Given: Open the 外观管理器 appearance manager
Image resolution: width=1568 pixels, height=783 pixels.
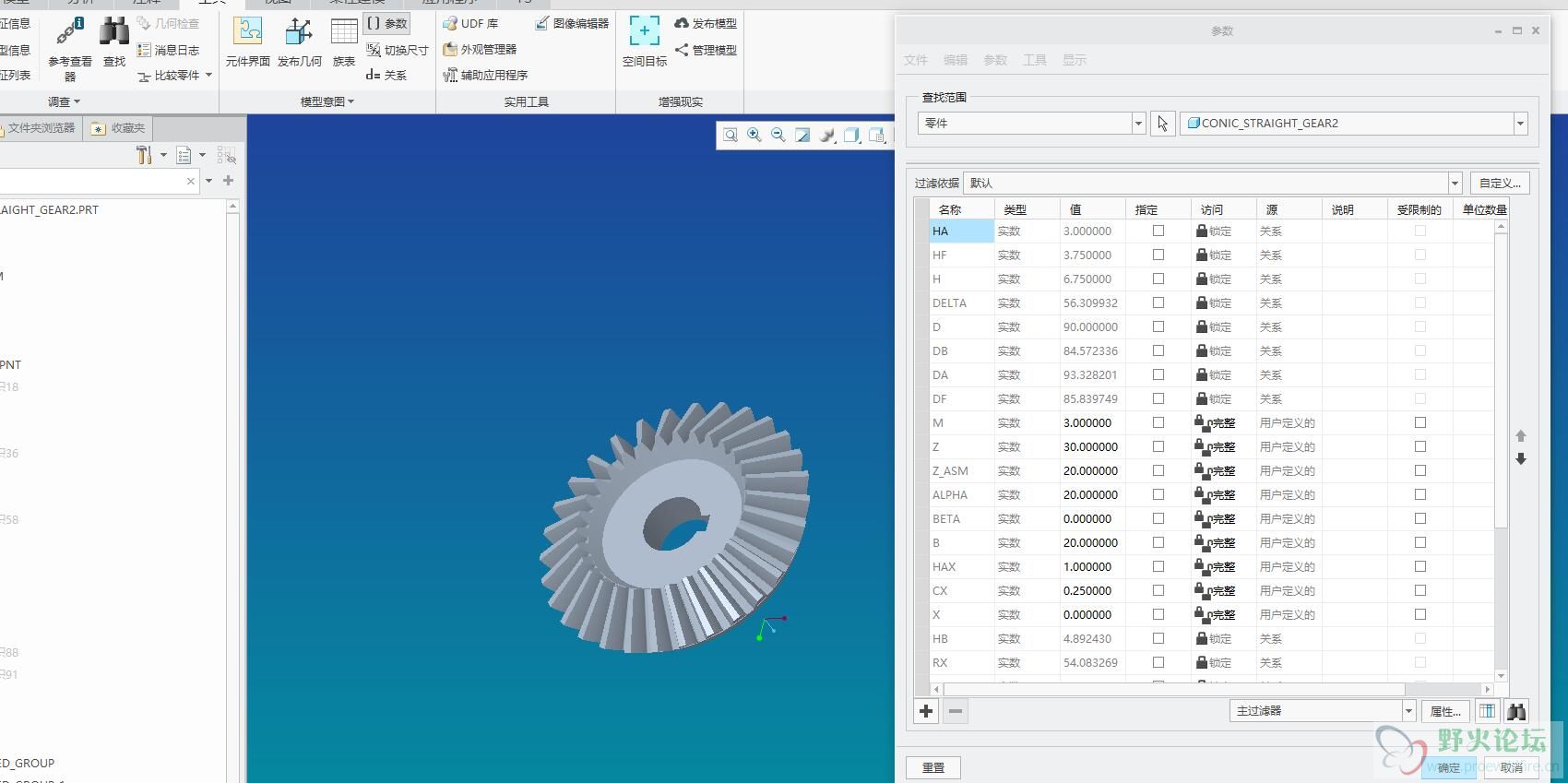Looking at the screenshot, I should tap(480, 49).
